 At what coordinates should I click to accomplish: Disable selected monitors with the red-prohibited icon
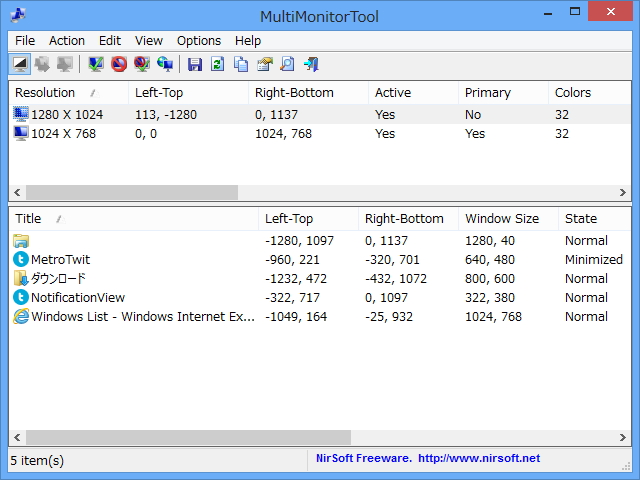119,64
